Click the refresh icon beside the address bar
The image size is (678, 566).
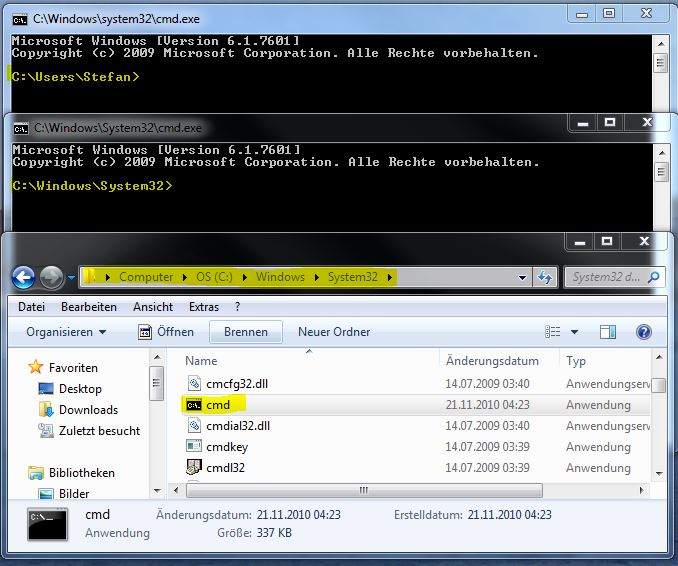545,277
